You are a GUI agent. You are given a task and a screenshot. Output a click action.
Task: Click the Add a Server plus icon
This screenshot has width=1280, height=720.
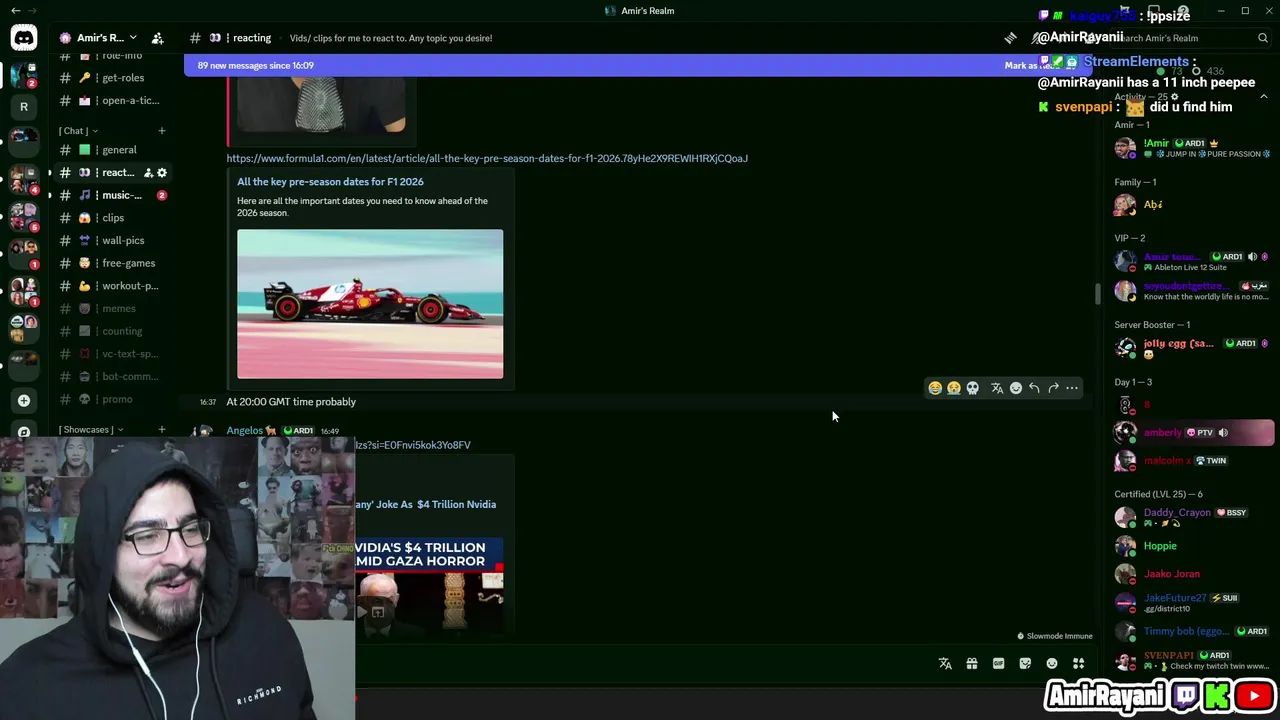tap(24, 401)
